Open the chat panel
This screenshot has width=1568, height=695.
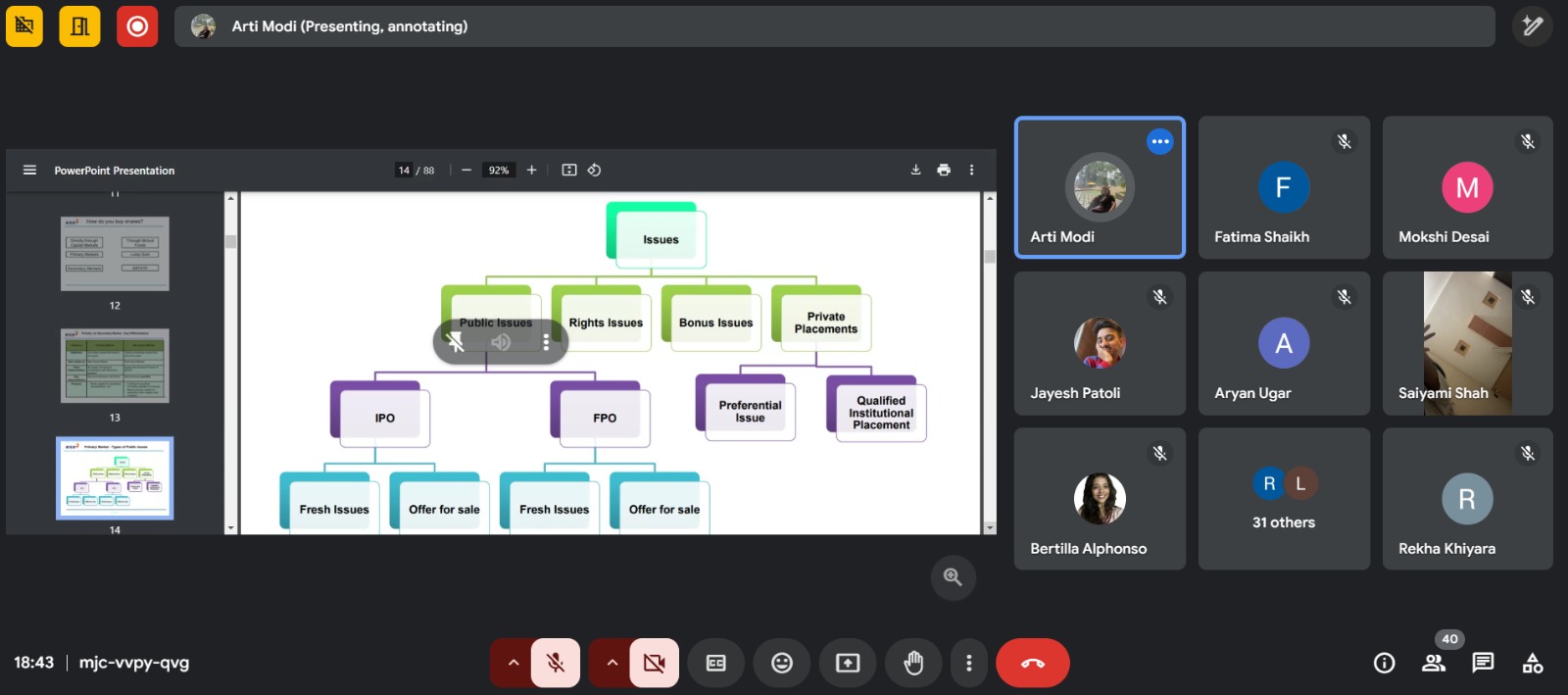[x=1483, y=664]
